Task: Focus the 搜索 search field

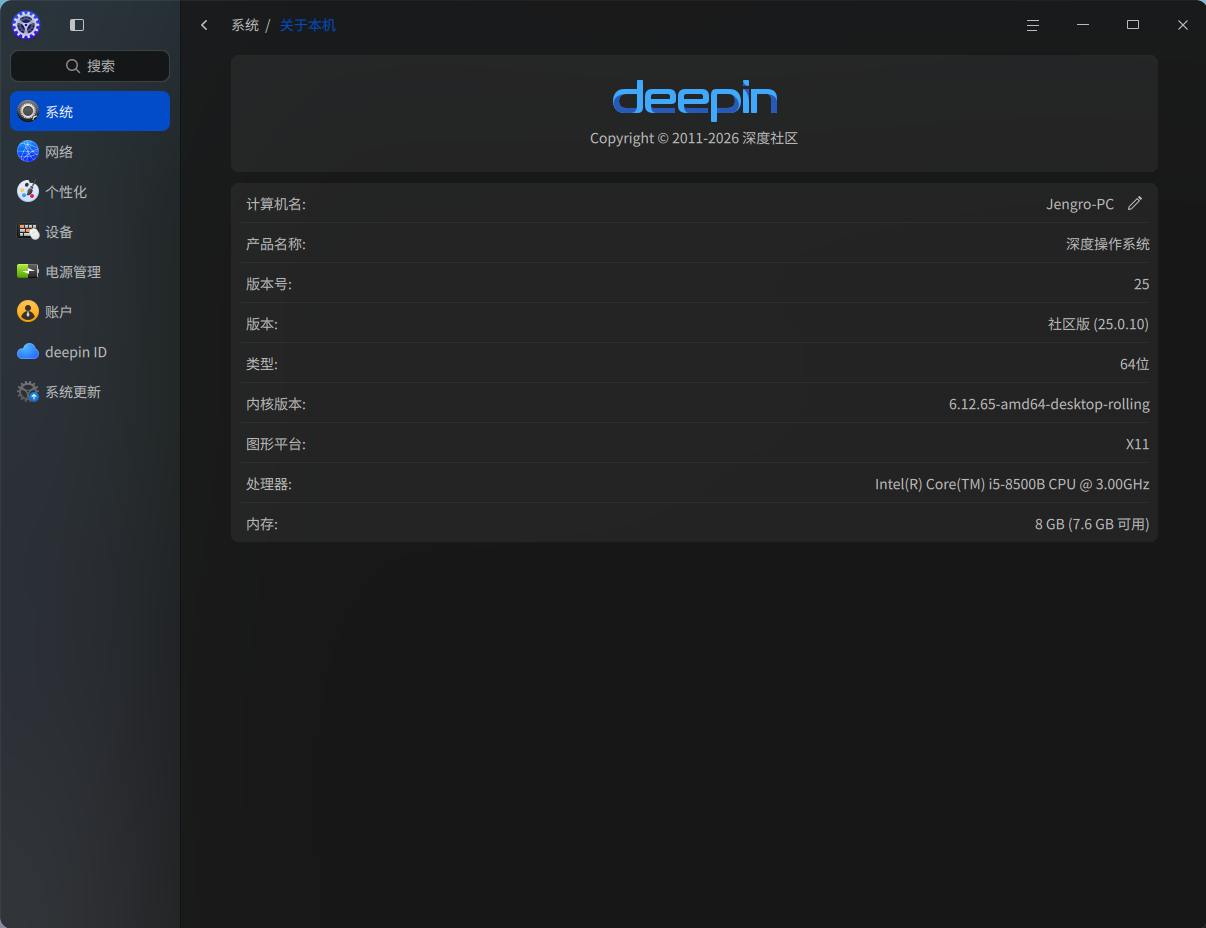Action: pos(90,66)
